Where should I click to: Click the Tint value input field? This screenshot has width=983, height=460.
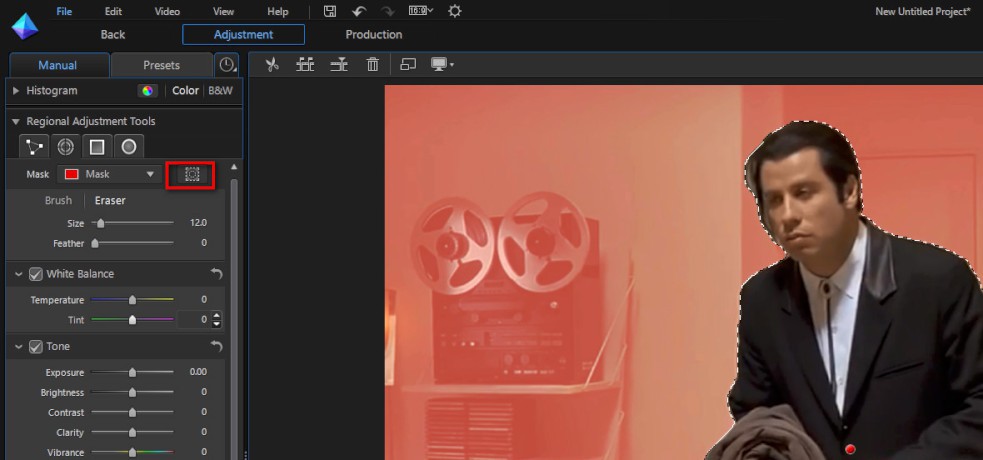coord(194,320)
